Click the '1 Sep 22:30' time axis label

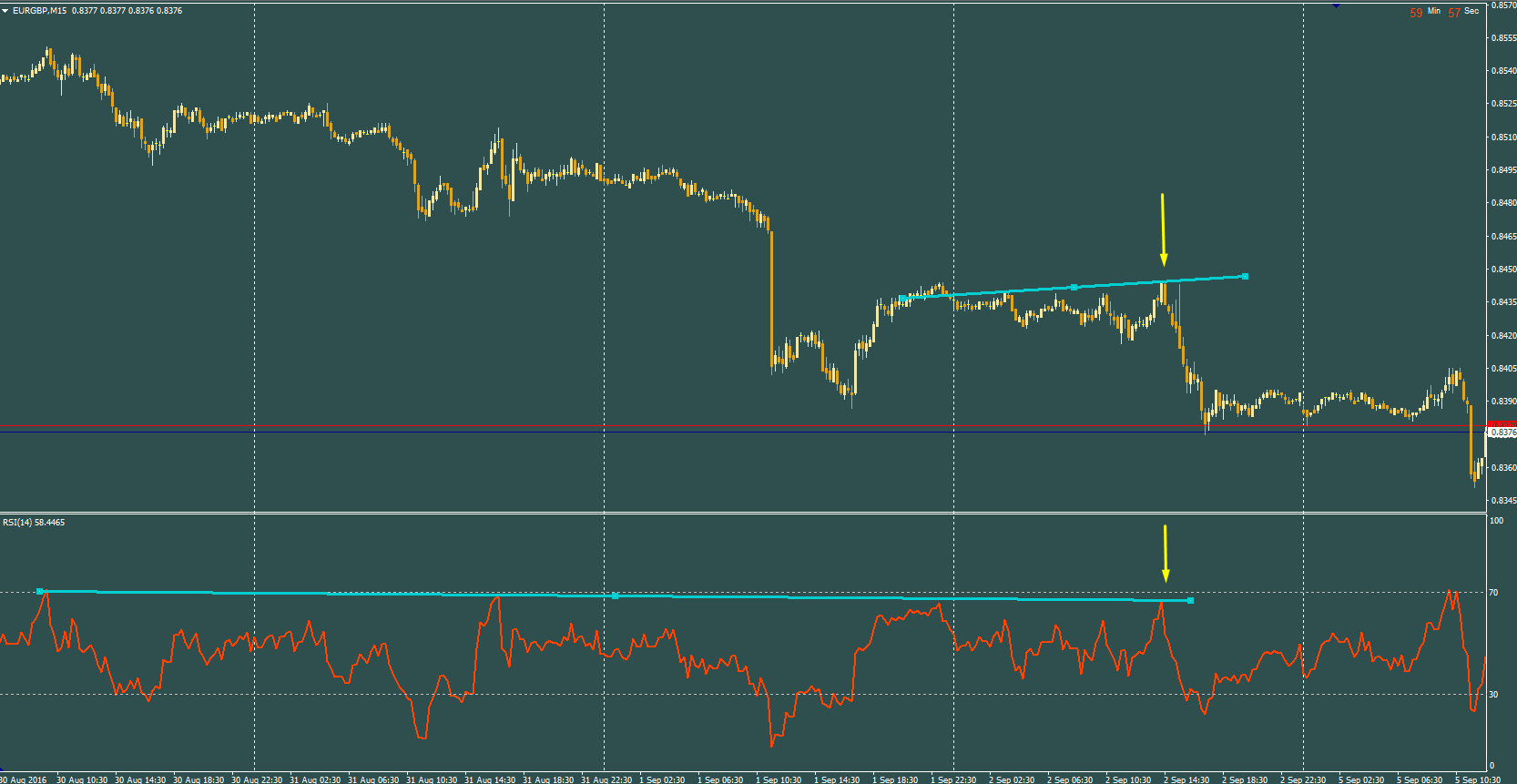953,779
